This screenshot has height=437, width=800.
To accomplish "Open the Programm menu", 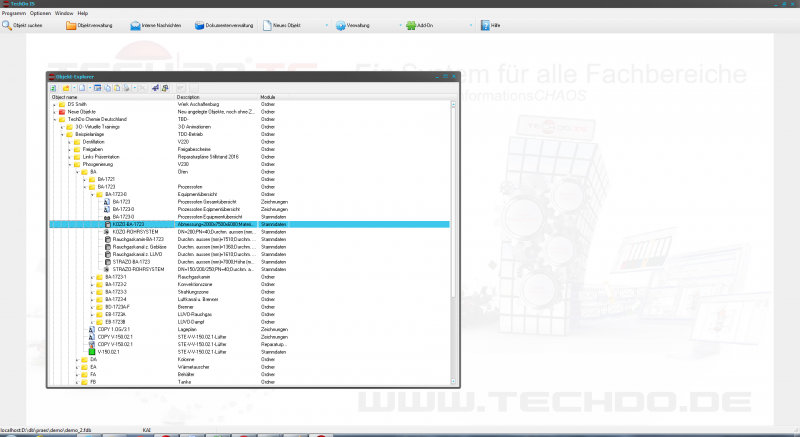I will tap(14, 13).
